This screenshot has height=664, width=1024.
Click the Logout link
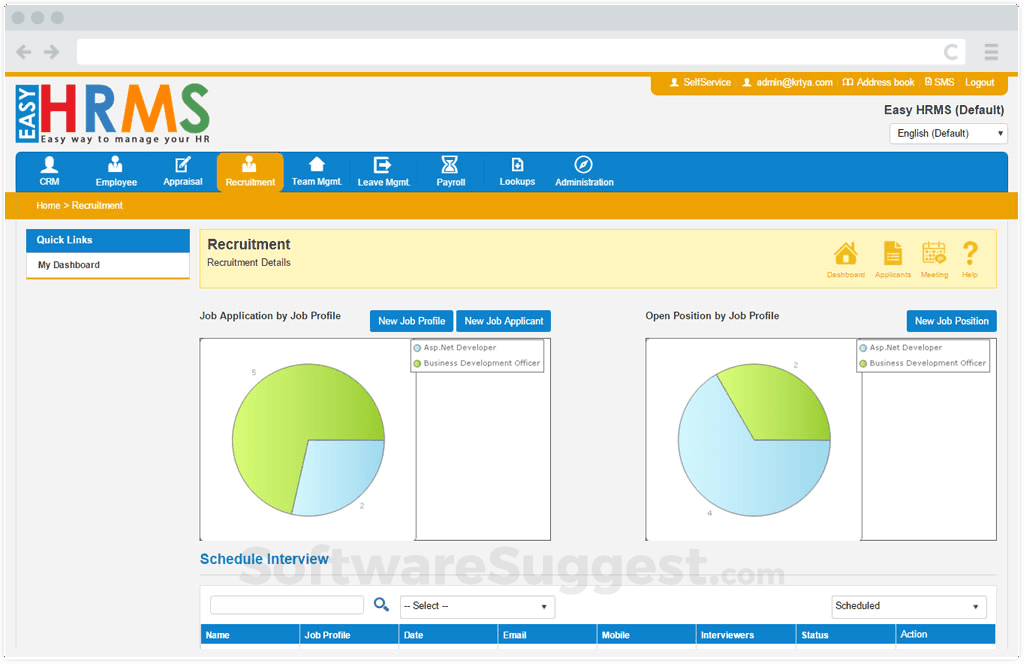tap(980, 82)
